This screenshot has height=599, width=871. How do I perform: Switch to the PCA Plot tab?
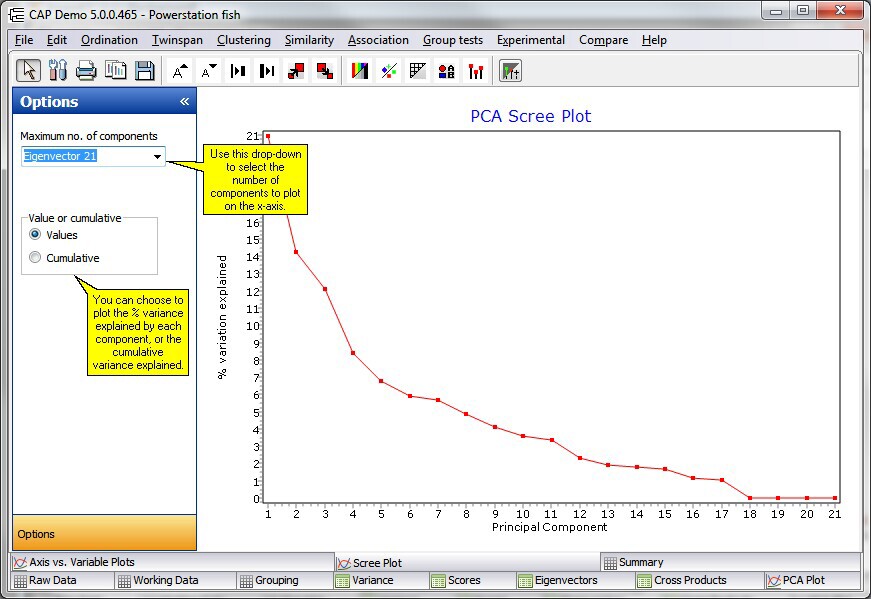tap(812, 580)
